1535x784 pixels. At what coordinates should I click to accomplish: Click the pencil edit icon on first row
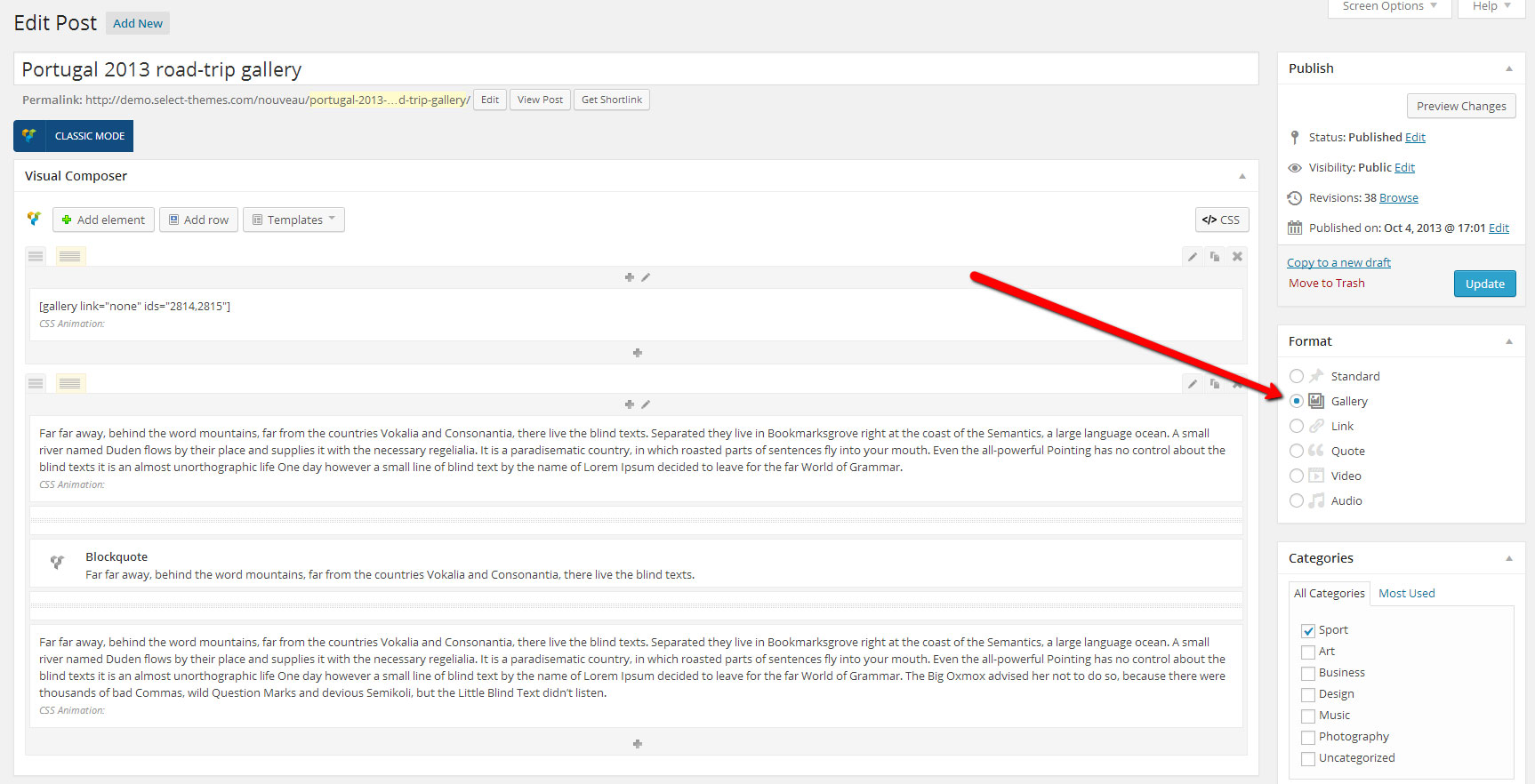tap(1192, 257)
